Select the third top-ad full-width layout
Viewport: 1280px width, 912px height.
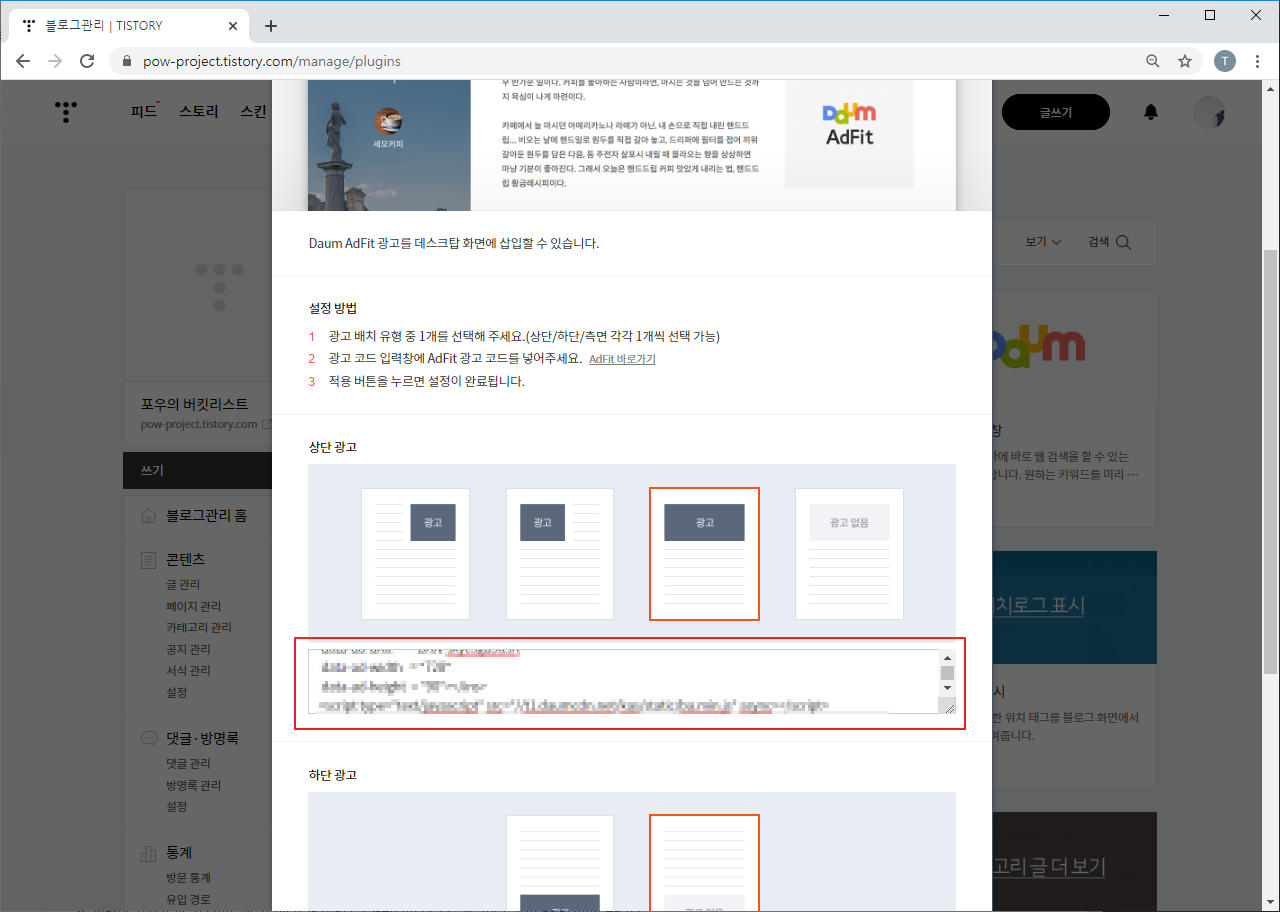pos(704,554)
